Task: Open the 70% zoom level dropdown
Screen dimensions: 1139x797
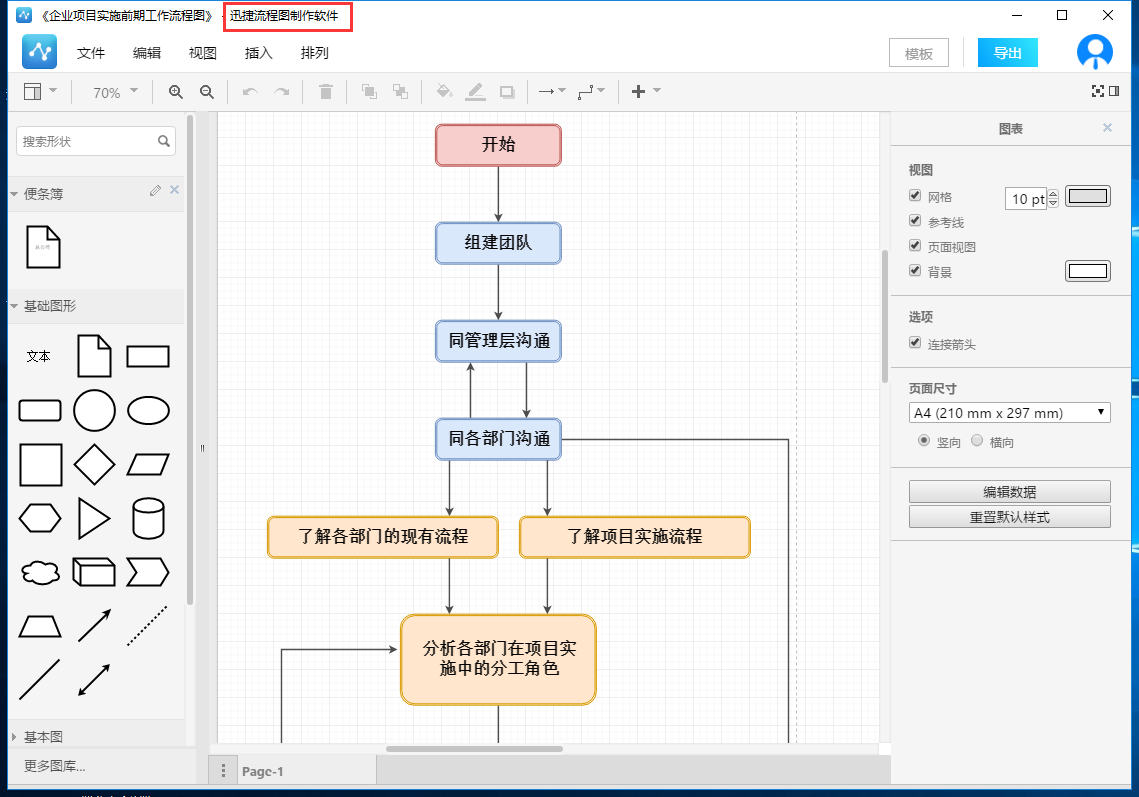Action: (x=115, y=92)
